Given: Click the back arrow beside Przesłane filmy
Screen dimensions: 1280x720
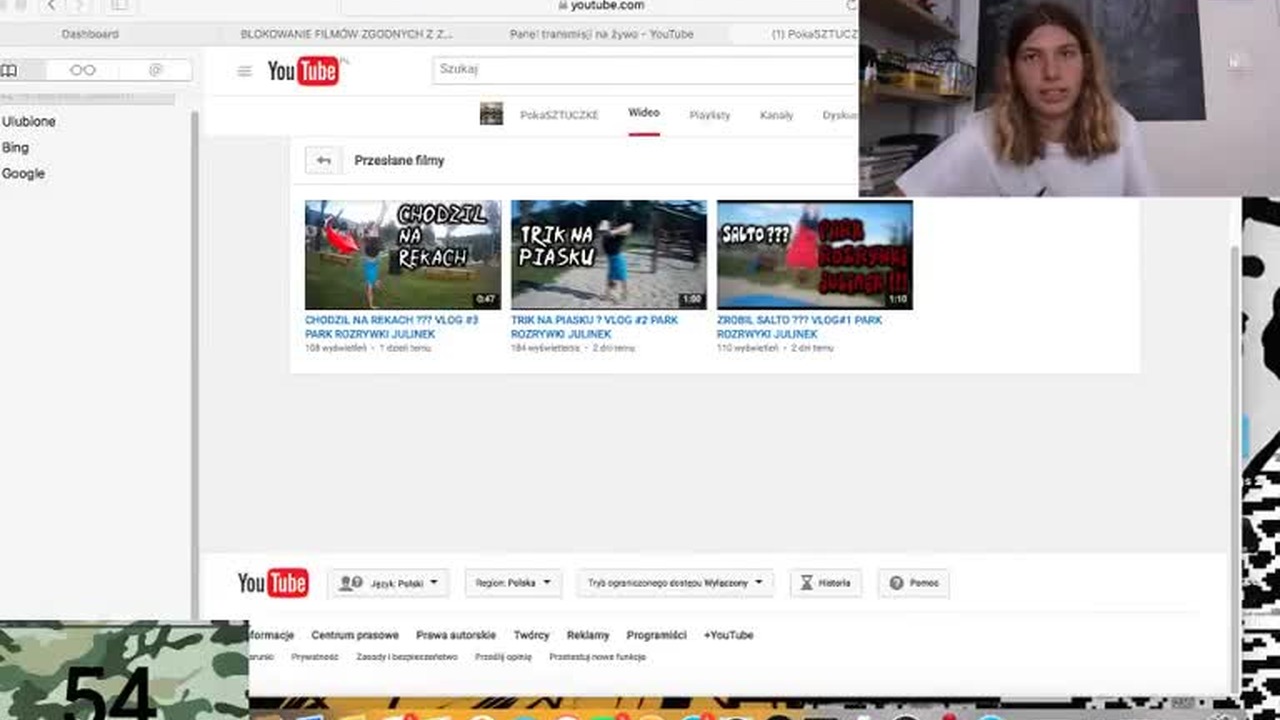Looking at the screenshot, I should pos(323,160).
